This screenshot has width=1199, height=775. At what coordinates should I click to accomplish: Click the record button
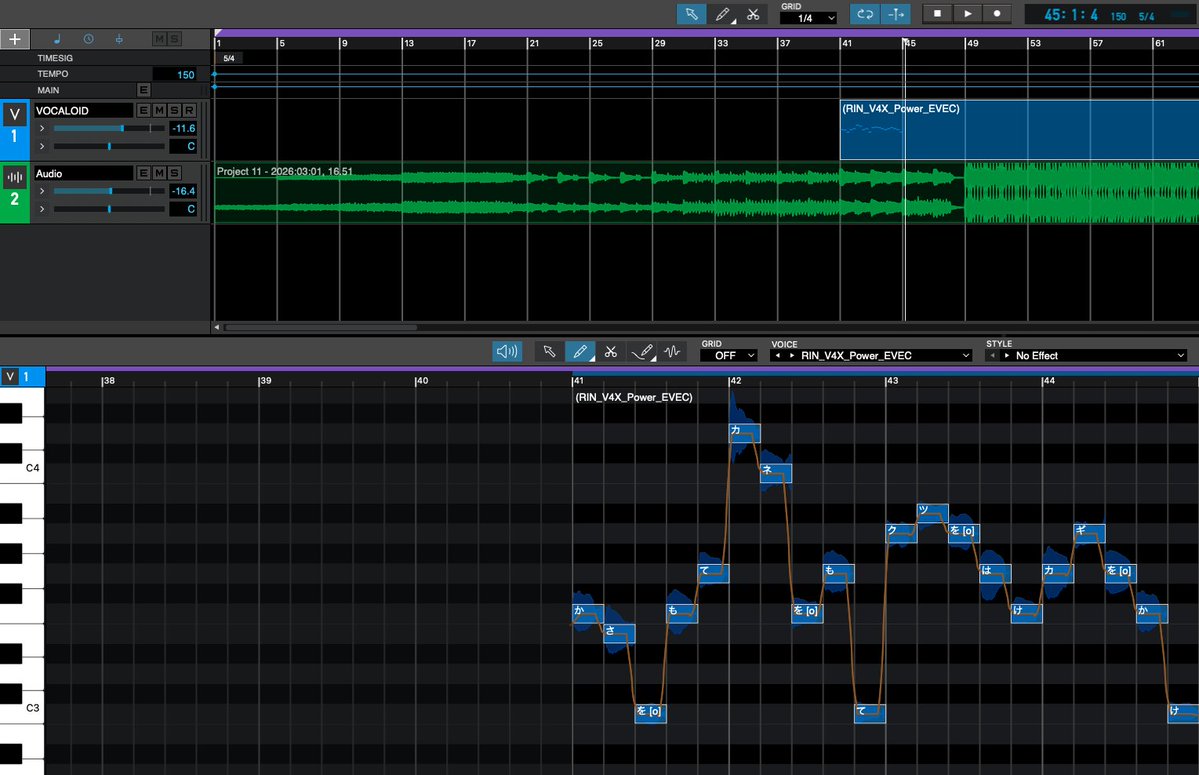click(x=996, y=13)
